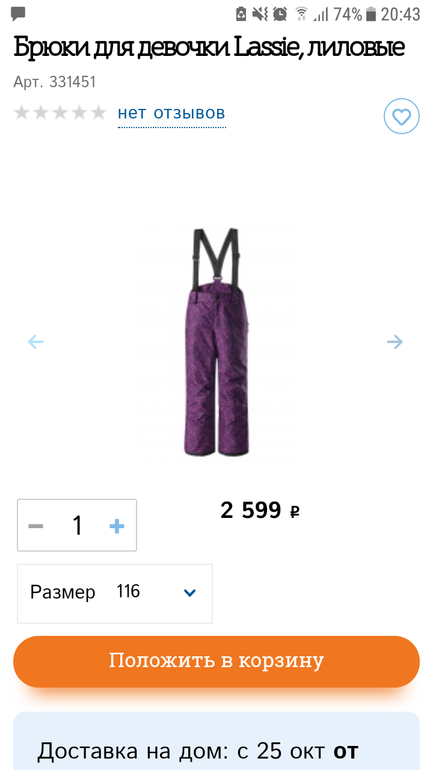Click the 2 599 ₽ price
This screenshot has width=433, height=770.
coord(260,511)
